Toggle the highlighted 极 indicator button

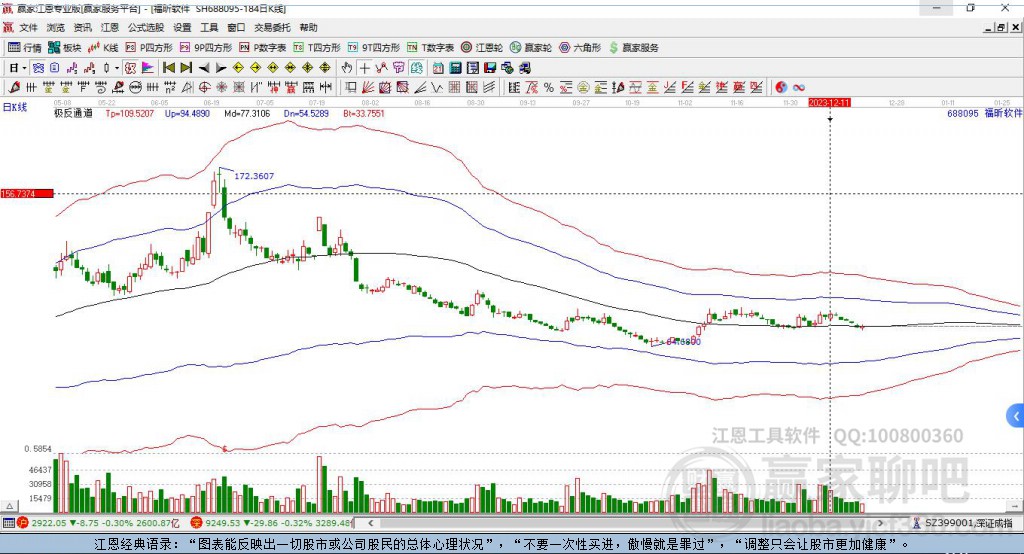[130, 68]
